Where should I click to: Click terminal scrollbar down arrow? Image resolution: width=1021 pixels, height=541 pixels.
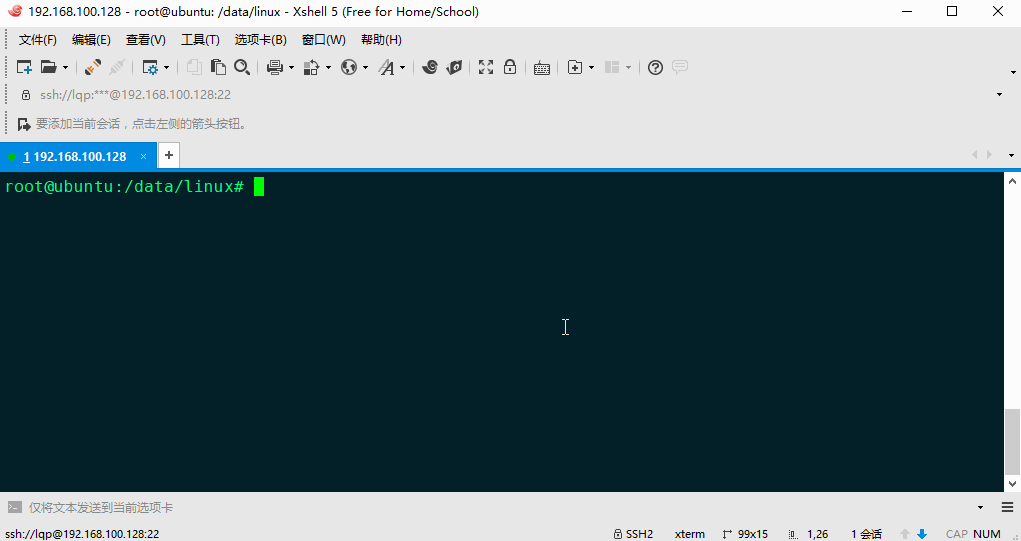tap(1013, 483)
